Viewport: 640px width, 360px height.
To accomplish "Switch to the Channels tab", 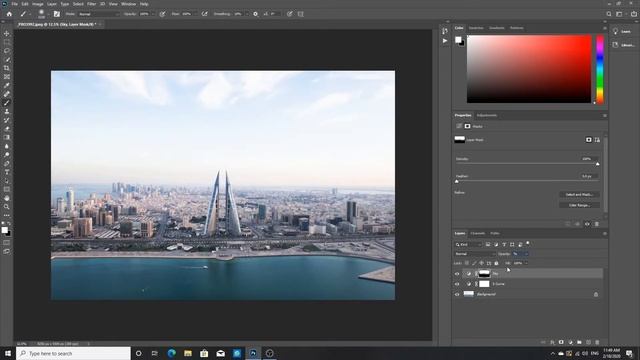I will (x=478, y=233).
